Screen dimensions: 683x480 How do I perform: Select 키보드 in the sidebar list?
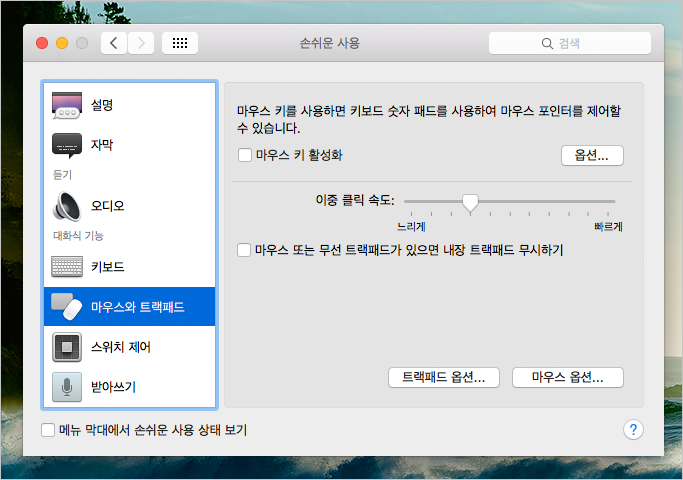coord(129,267)
